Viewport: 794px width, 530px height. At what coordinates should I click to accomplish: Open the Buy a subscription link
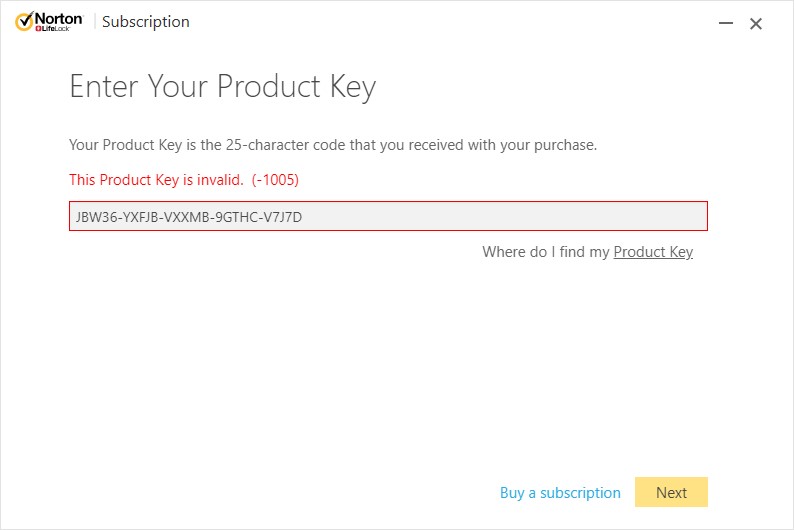click(x=560, y=493)
